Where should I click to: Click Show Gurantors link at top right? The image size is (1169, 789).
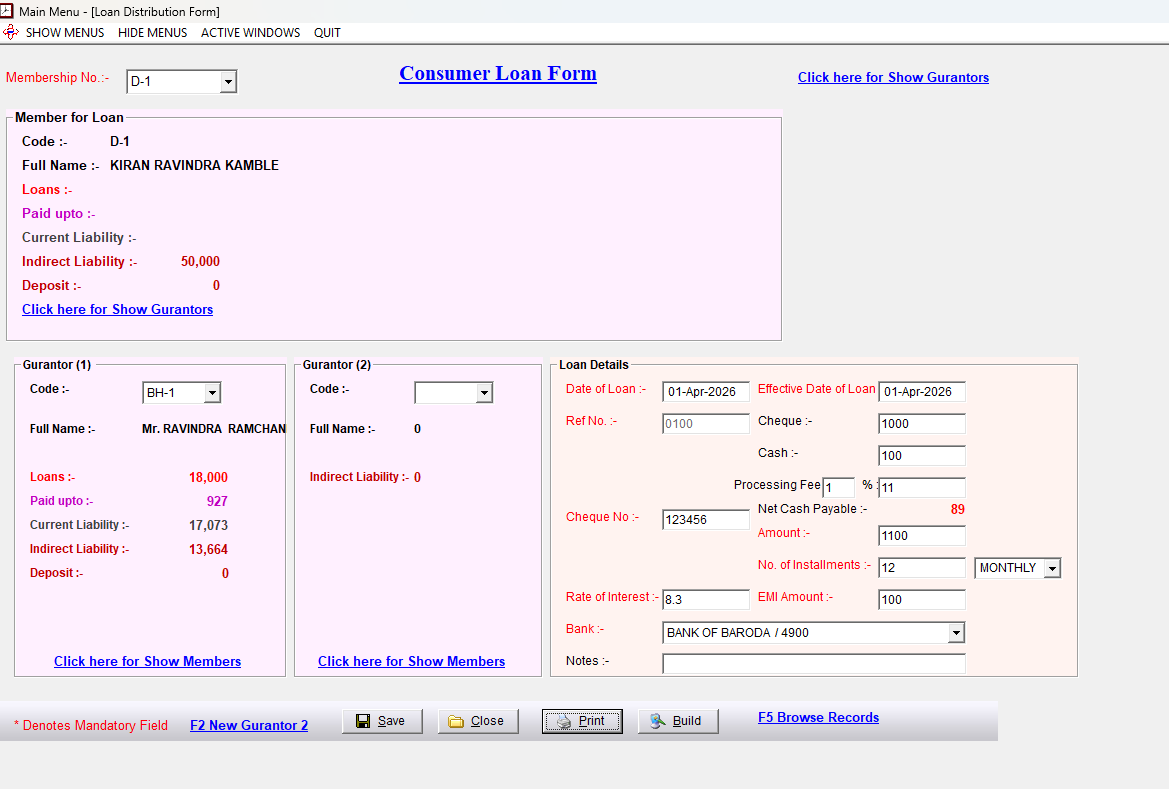click(893, 78)
